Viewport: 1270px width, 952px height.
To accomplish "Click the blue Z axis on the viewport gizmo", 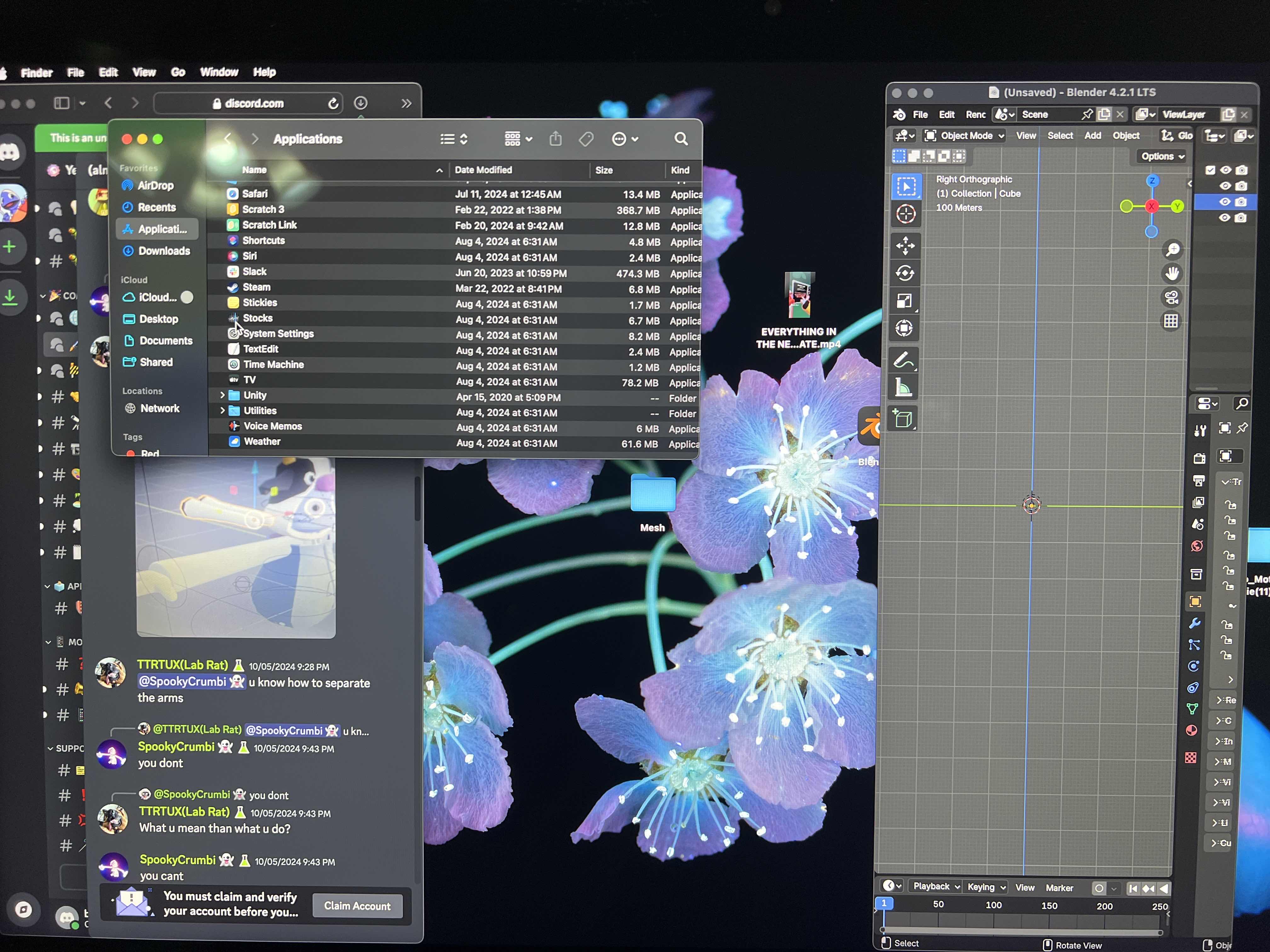I will point(1152,181).
